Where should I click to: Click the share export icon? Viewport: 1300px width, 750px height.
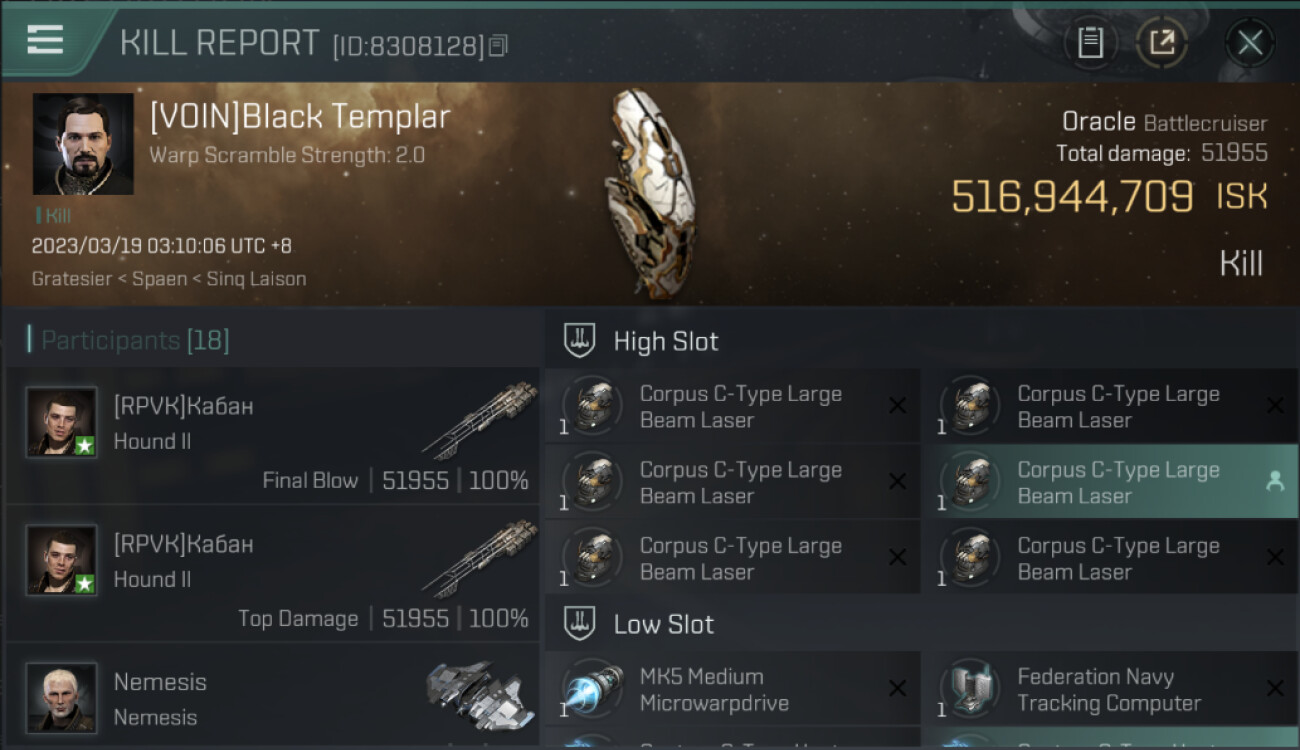point(1161,43)
